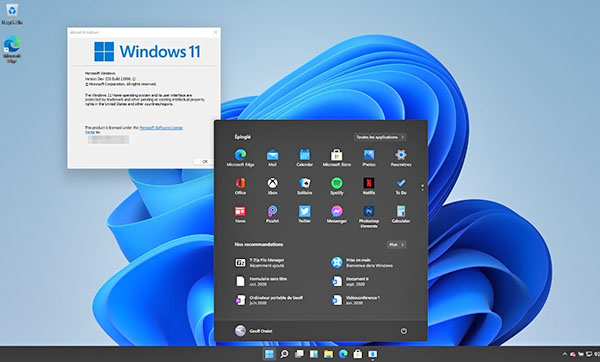This screenshot has width=600, height=362.
Task: Open the Photos app
Action: click(x=369, y=158)
